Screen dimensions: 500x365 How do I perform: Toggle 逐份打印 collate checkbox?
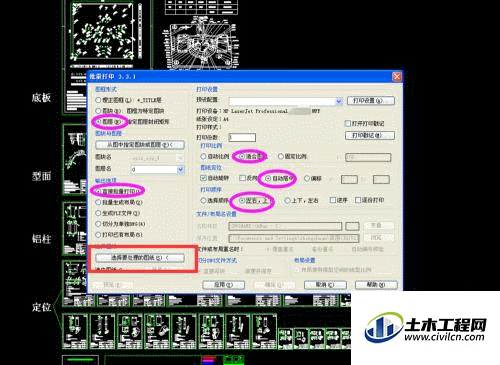(x=358, y=200)
